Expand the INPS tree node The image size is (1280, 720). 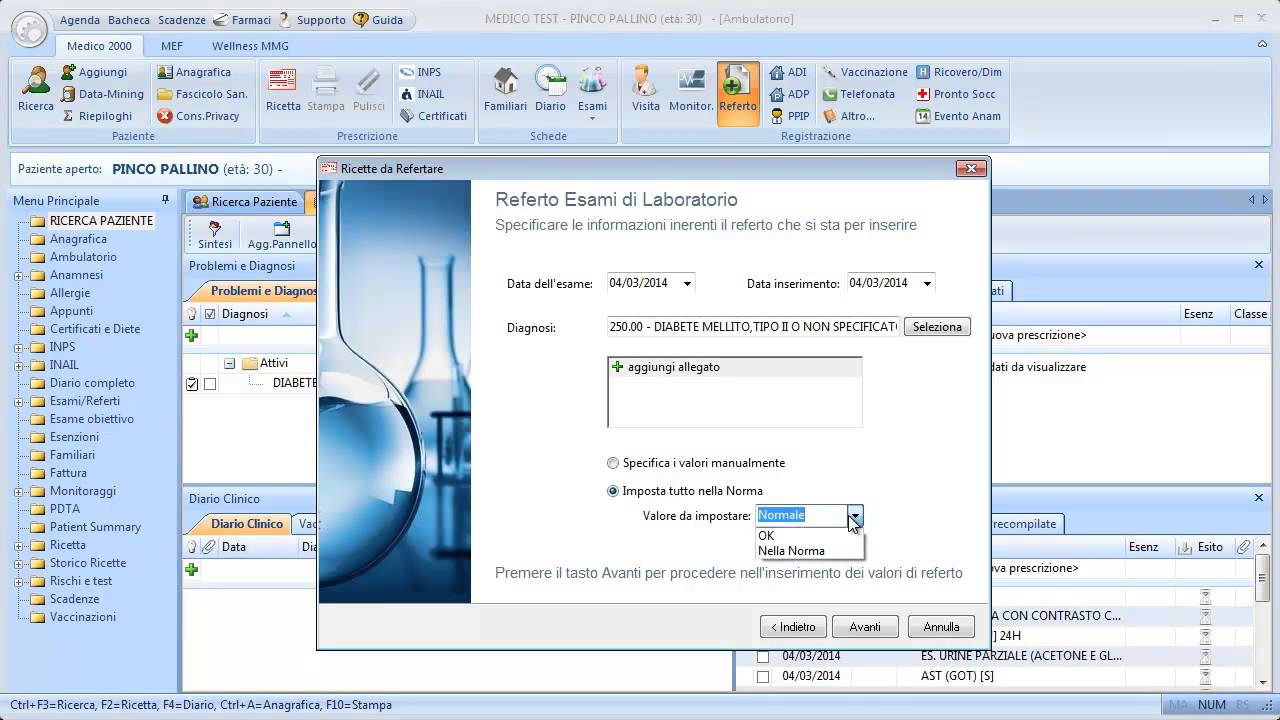click(x=18, y=347)
